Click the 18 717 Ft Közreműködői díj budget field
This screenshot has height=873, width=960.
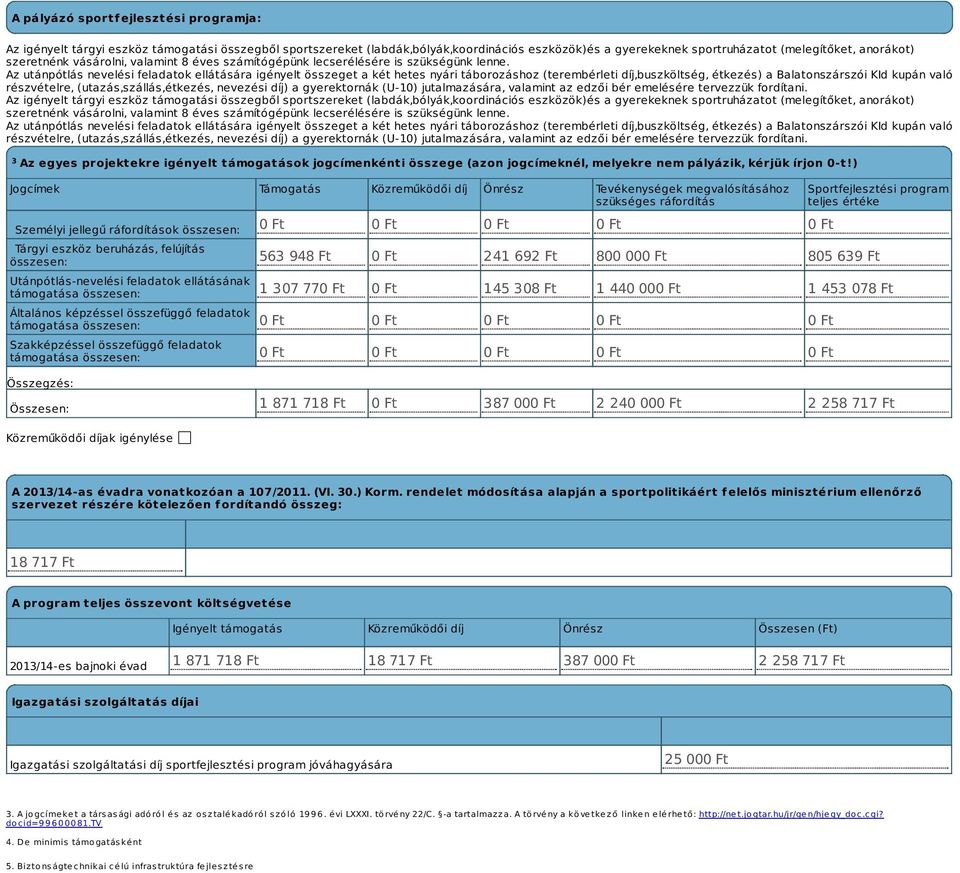[x=461, y=661]
